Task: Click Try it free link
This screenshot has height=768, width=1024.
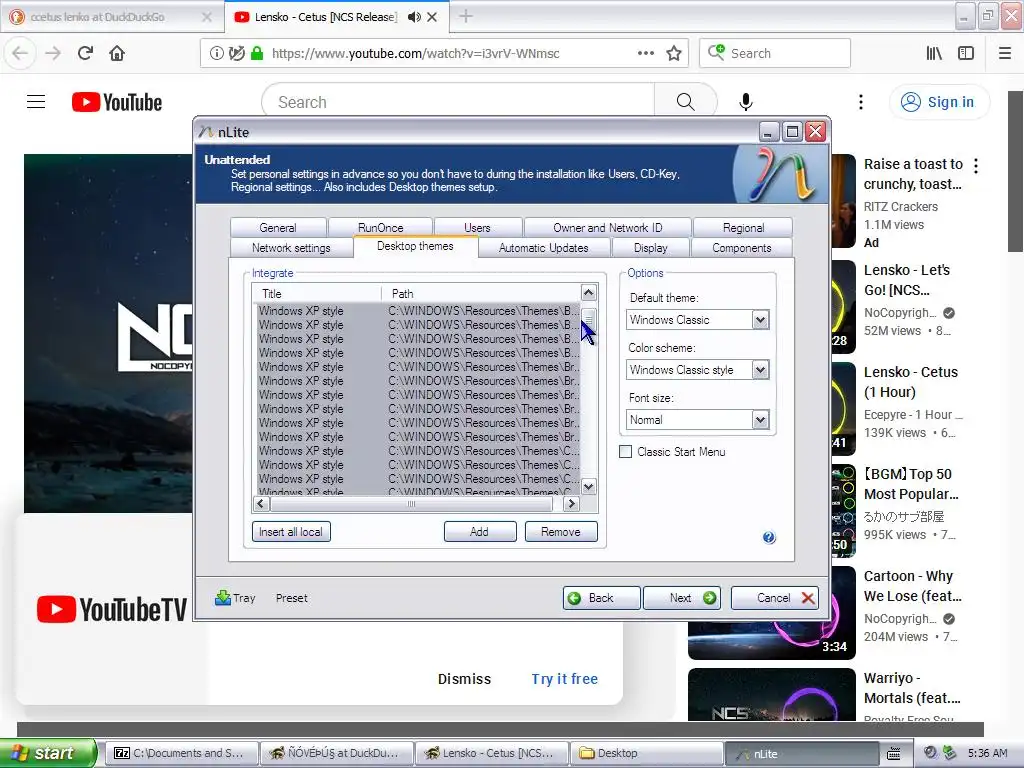Action: [565, 679]
